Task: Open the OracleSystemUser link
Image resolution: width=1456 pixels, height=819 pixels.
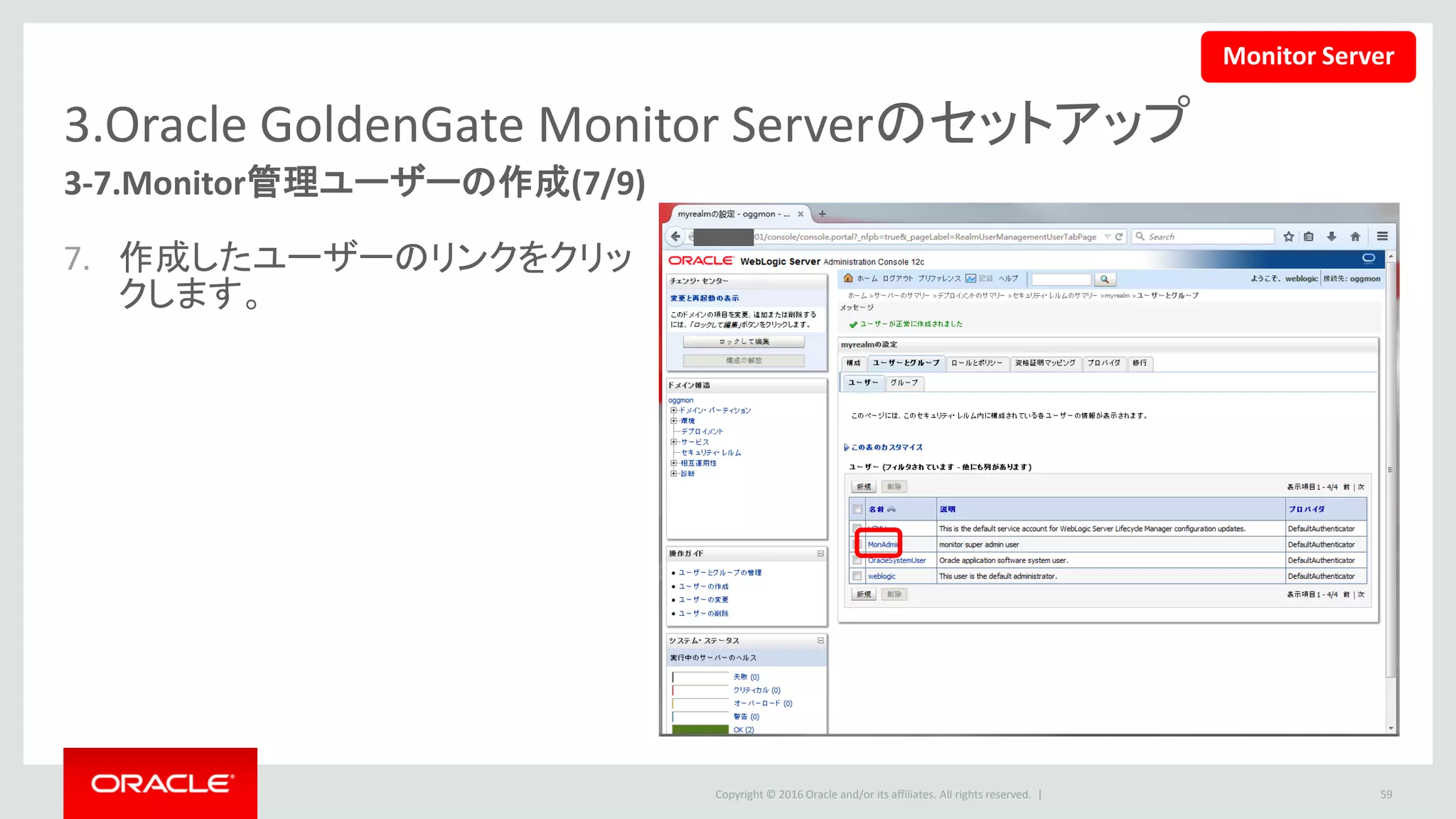Action: [x=896, y=560]
